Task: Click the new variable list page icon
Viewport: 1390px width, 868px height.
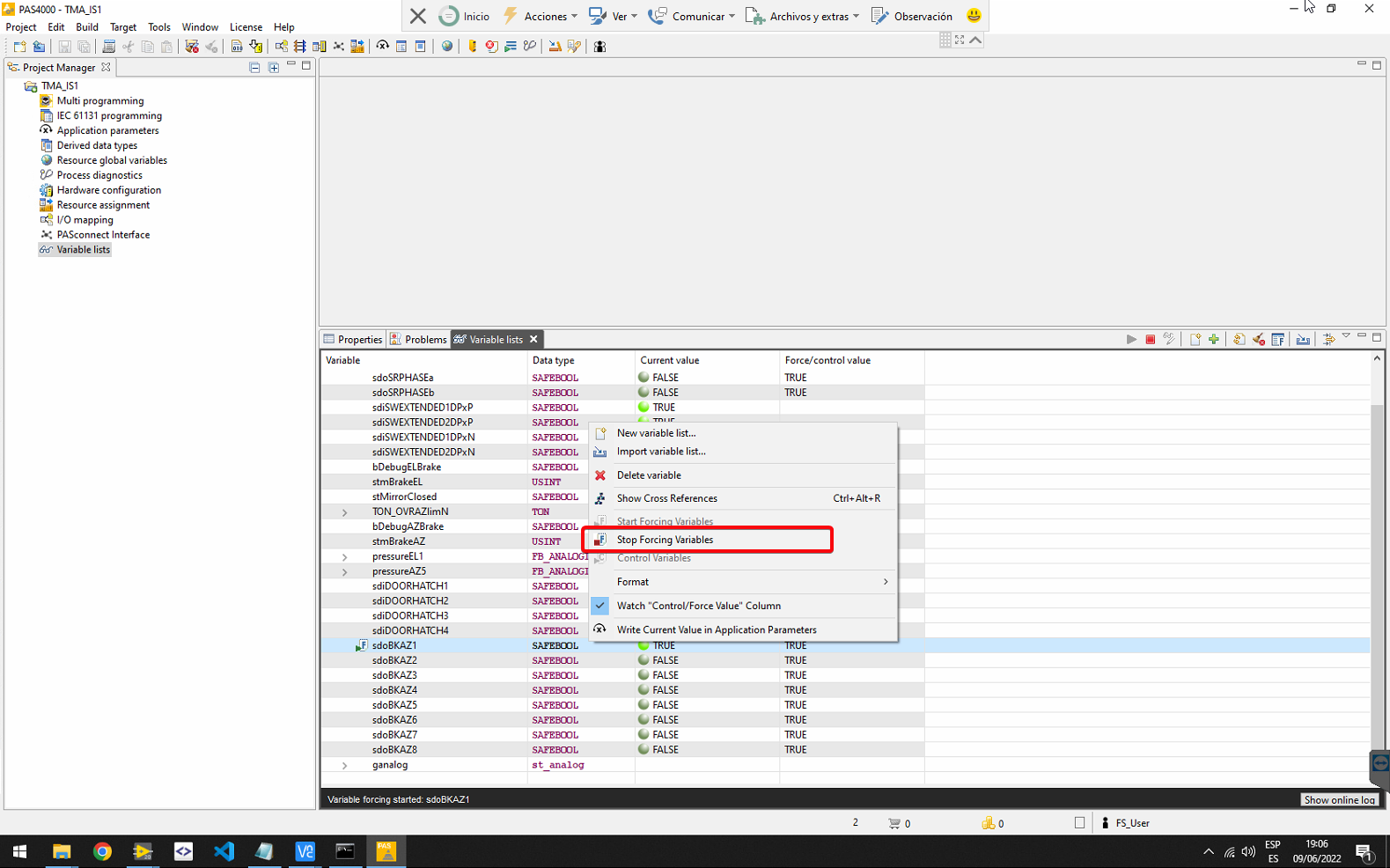Action: (x=1195, y=339)
